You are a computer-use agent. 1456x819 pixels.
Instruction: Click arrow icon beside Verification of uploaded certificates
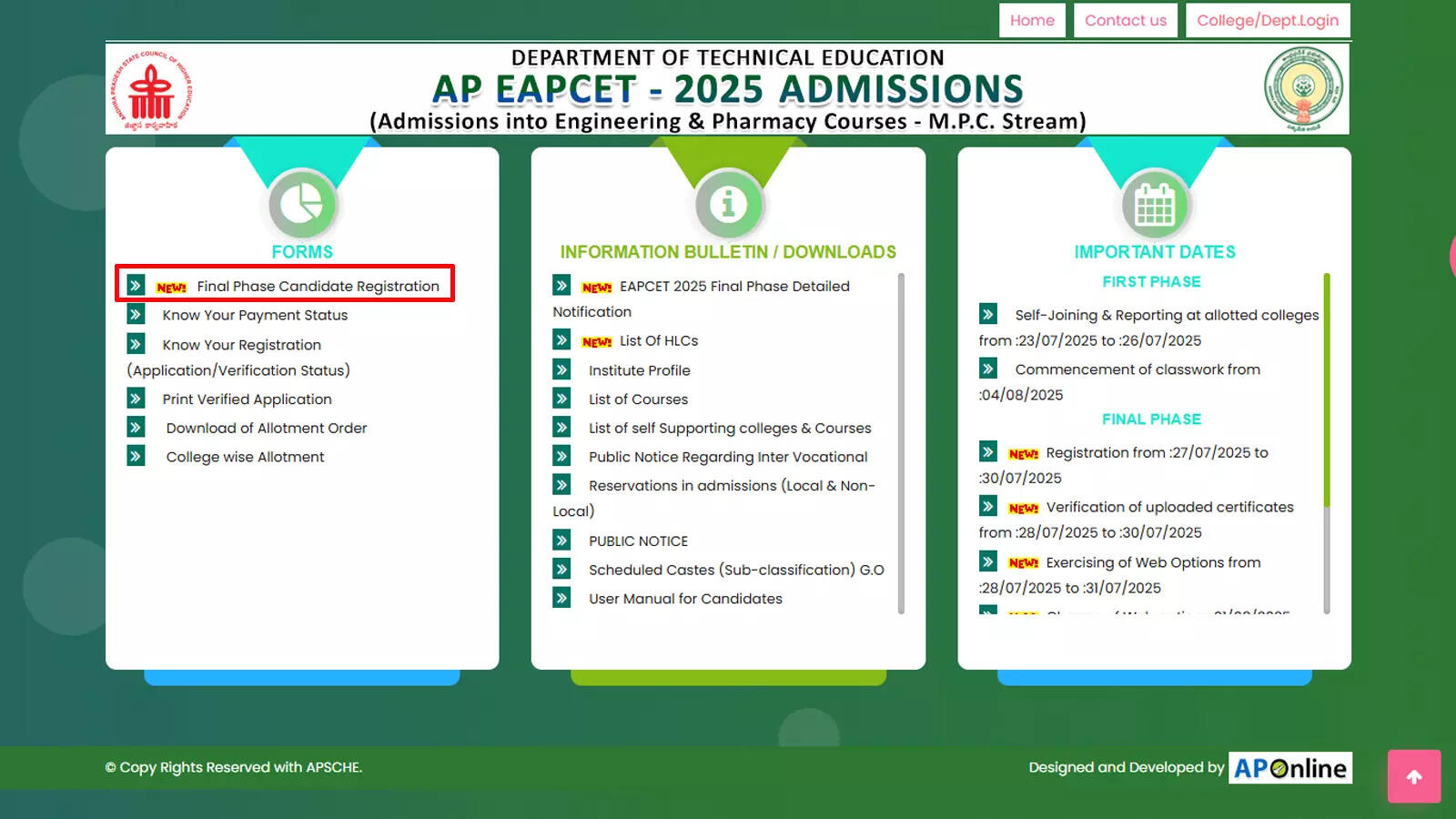[988, 506]
